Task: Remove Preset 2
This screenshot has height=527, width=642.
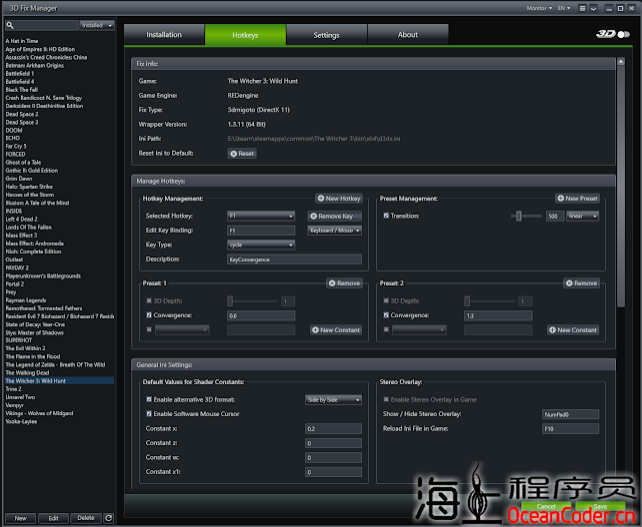Action: pyautogui.click(x=581, y=283)
